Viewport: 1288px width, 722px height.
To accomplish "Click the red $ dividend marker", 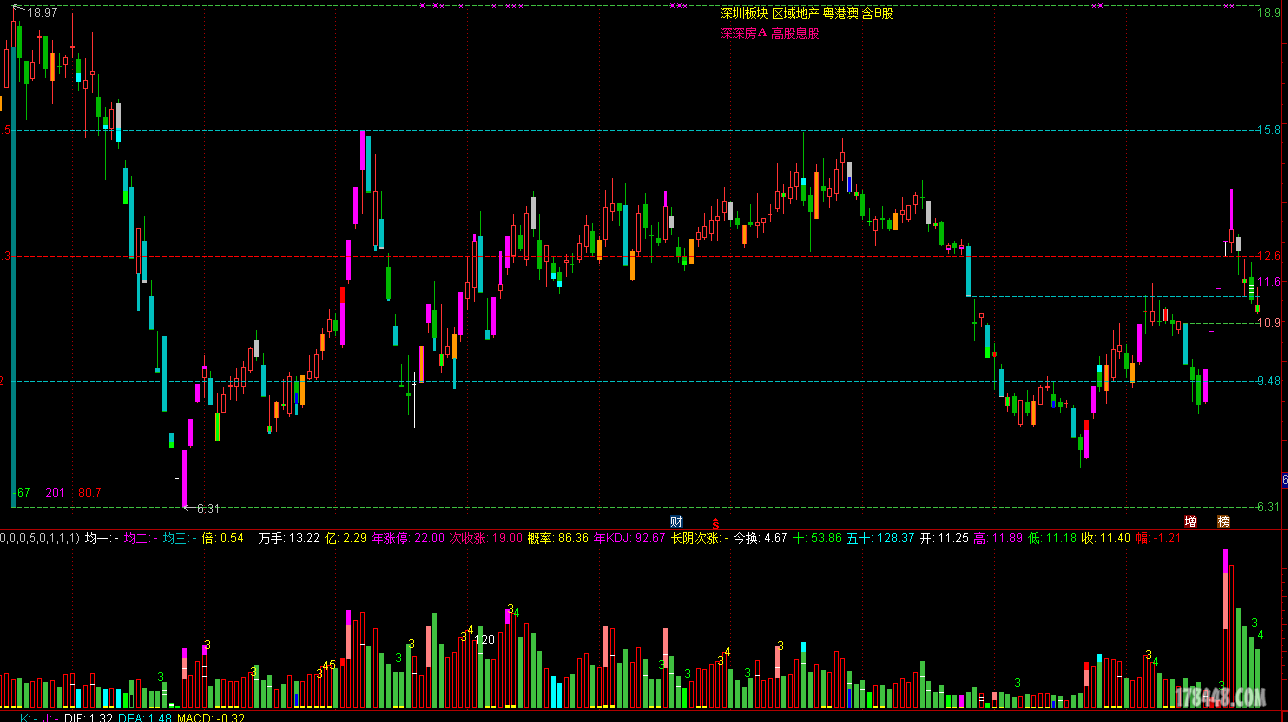I will tap(715, 523).
